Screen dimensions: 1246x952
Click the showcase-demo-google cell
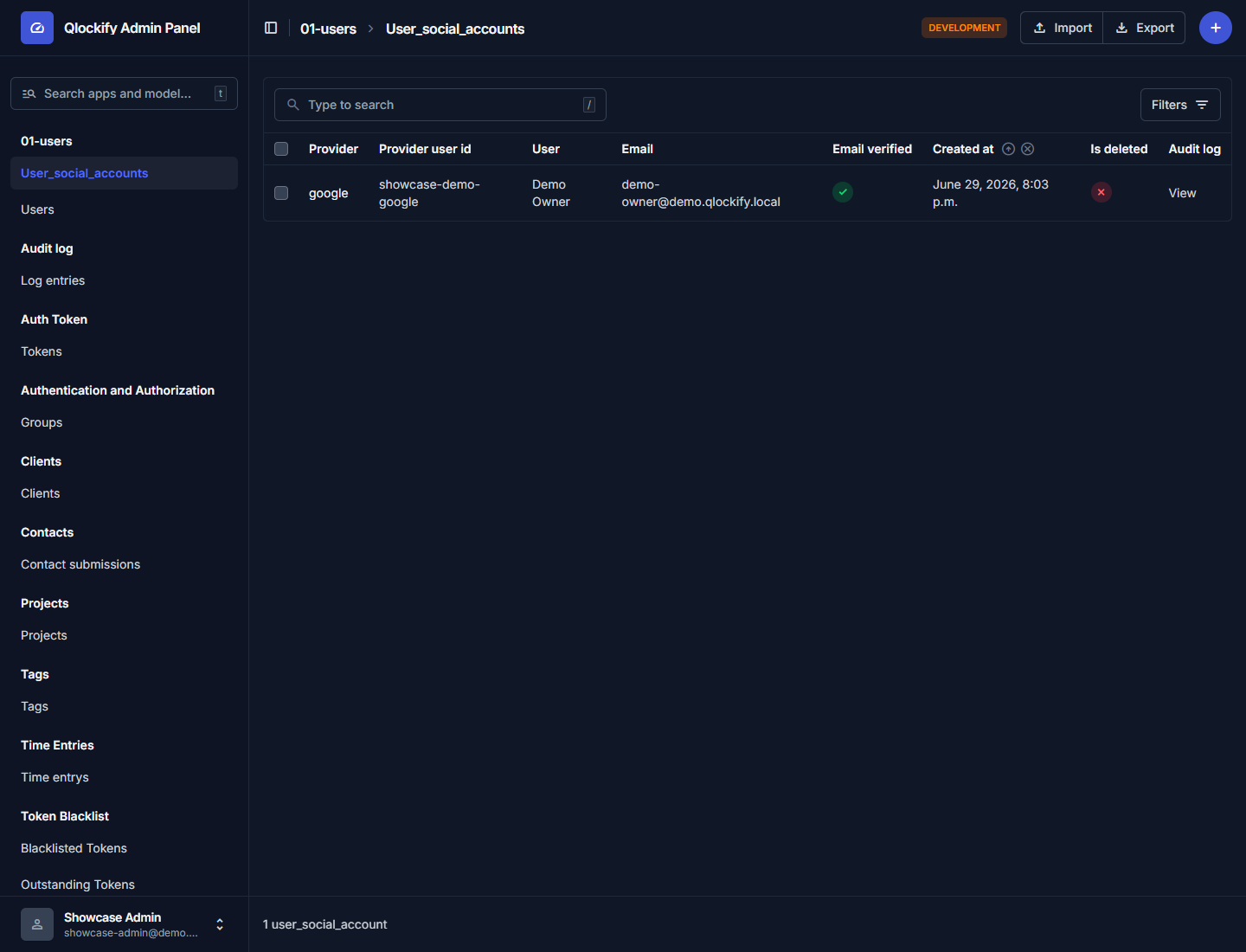[429, 193]
